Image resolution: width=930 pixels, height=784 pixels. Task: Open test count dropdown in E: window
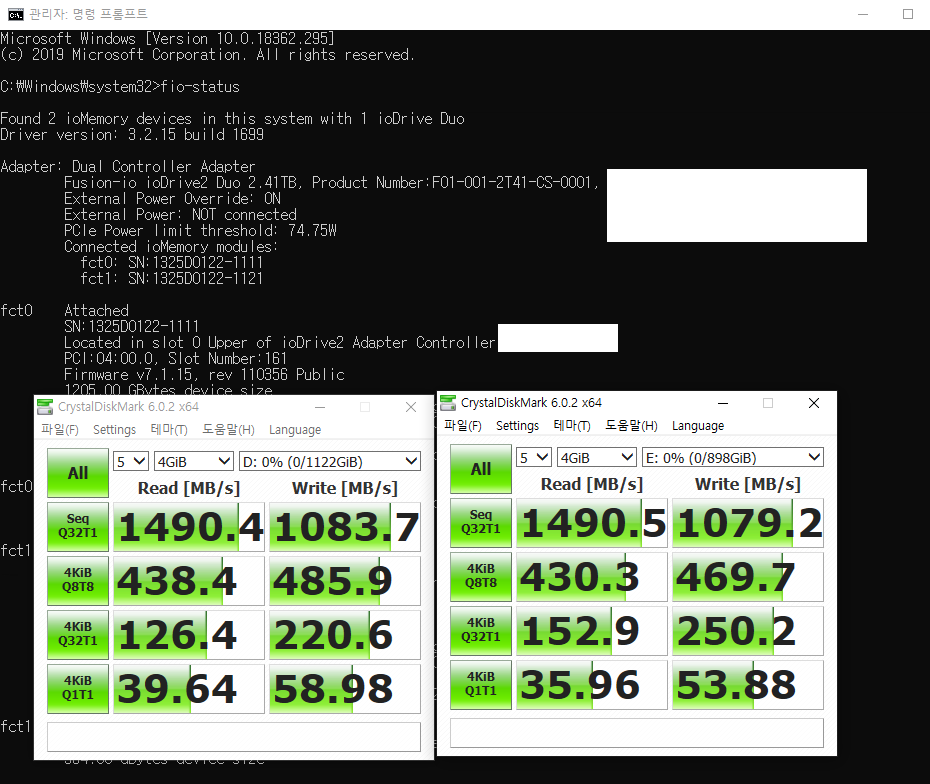[x=534, y=457]
